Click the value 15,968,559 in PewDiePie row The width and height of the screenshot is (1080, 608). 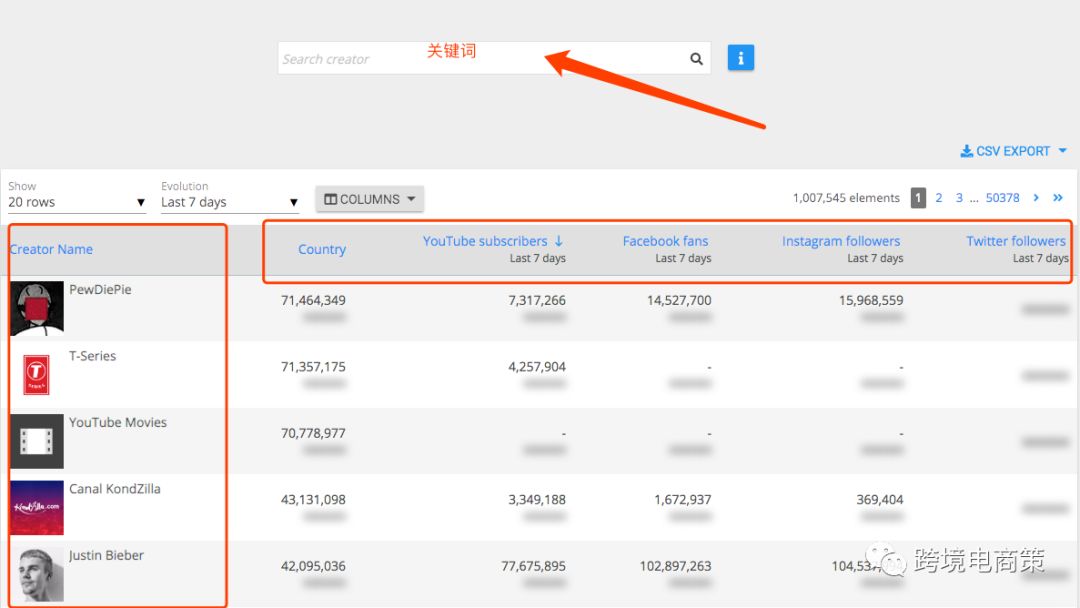871,300
